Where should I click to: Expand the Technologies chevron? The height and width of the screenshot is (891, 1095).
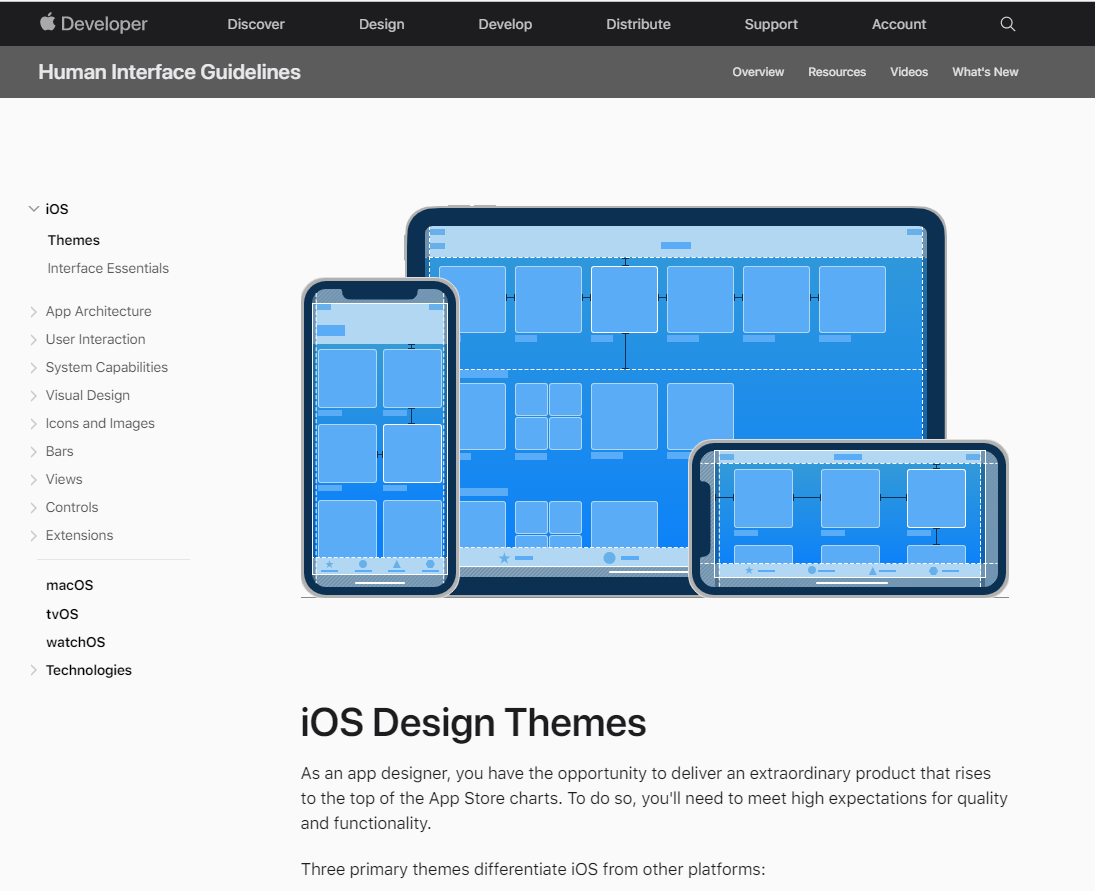click(33, 670)
